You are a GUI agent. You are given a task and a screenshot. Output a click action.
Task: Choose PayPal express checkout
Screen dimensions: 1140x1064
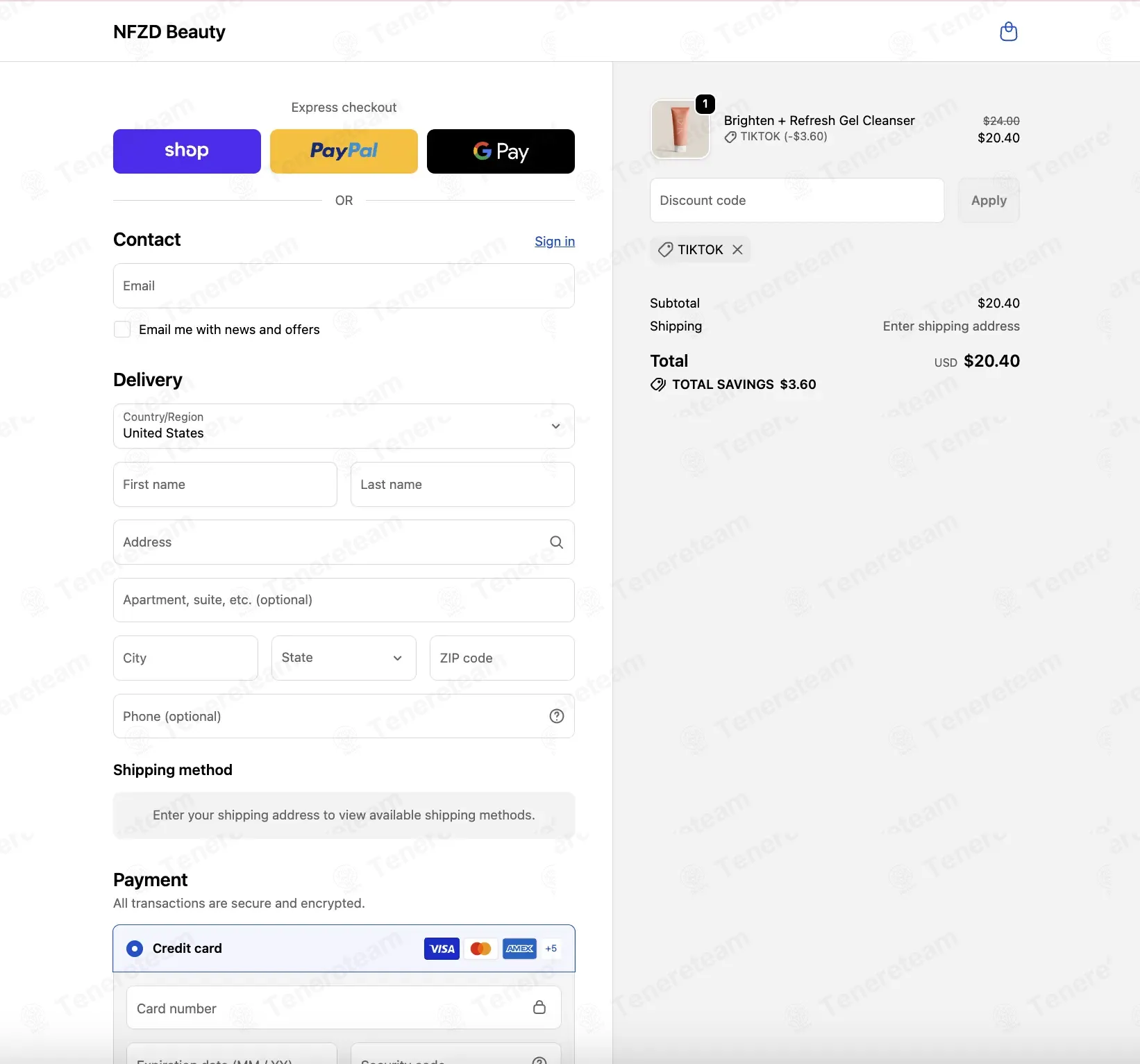pyautogui.click(x=344, y=151)
